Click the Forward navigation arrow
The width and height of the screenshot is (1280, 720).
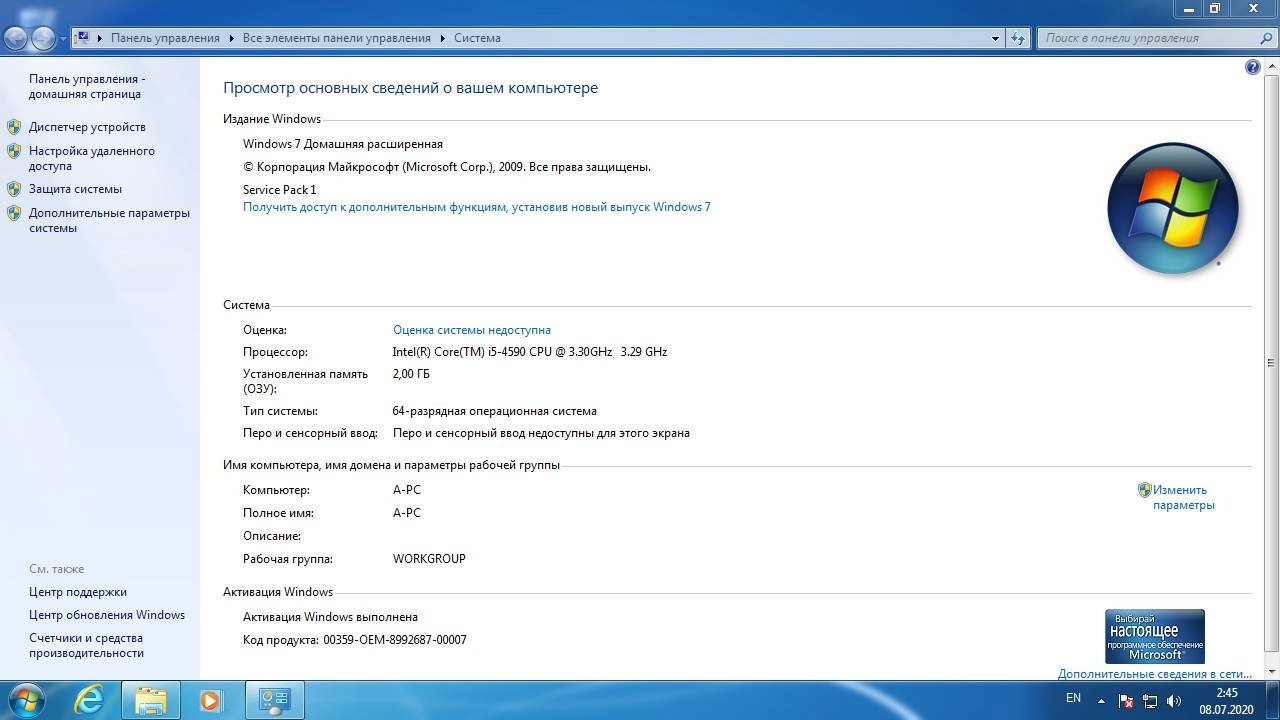pyautogui.click(x=43, y=38)
